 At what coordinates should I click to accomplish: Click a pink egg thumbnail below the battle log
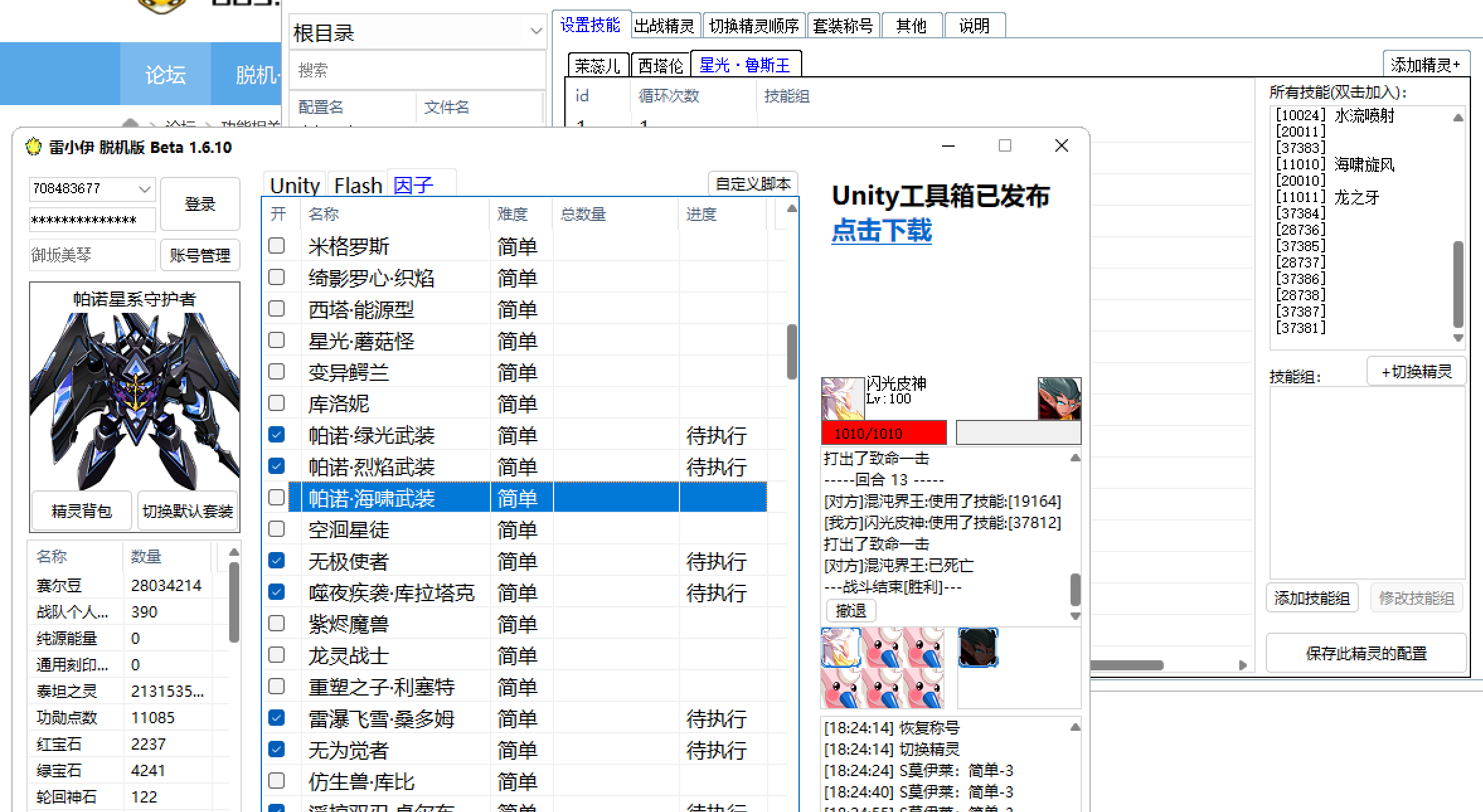point(882,647)
